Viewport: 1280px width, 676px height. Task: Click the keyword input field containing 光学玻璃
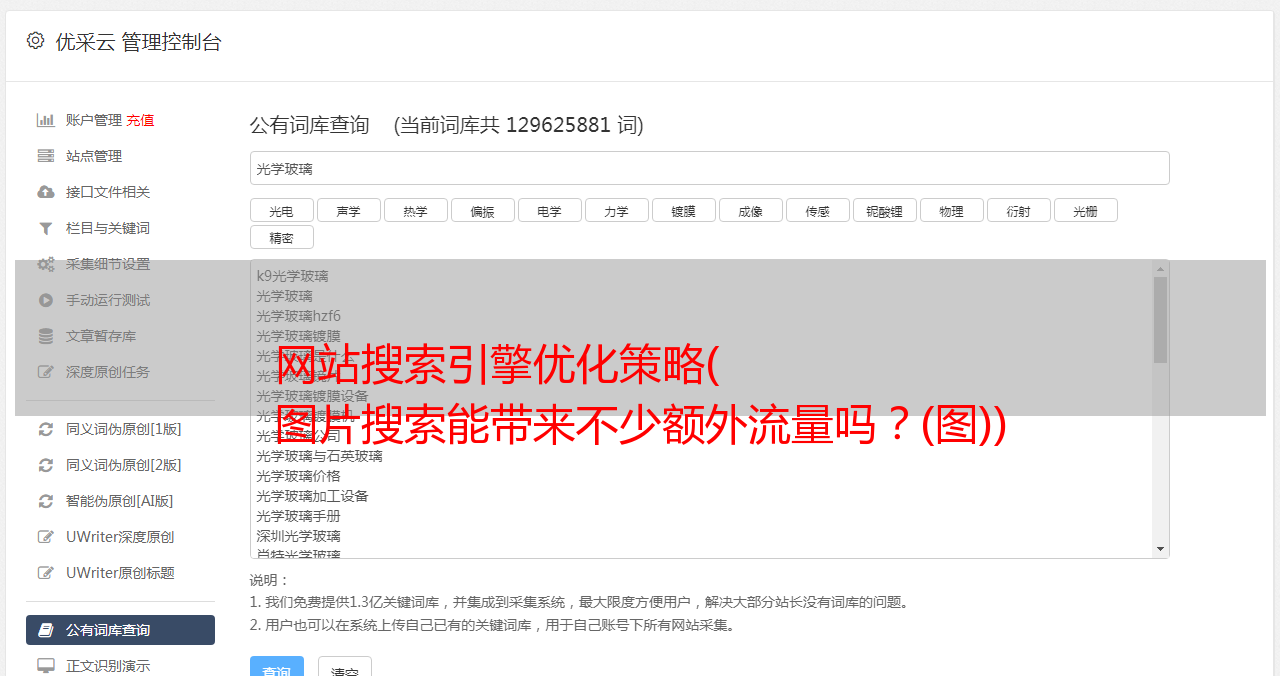[709, 168]
